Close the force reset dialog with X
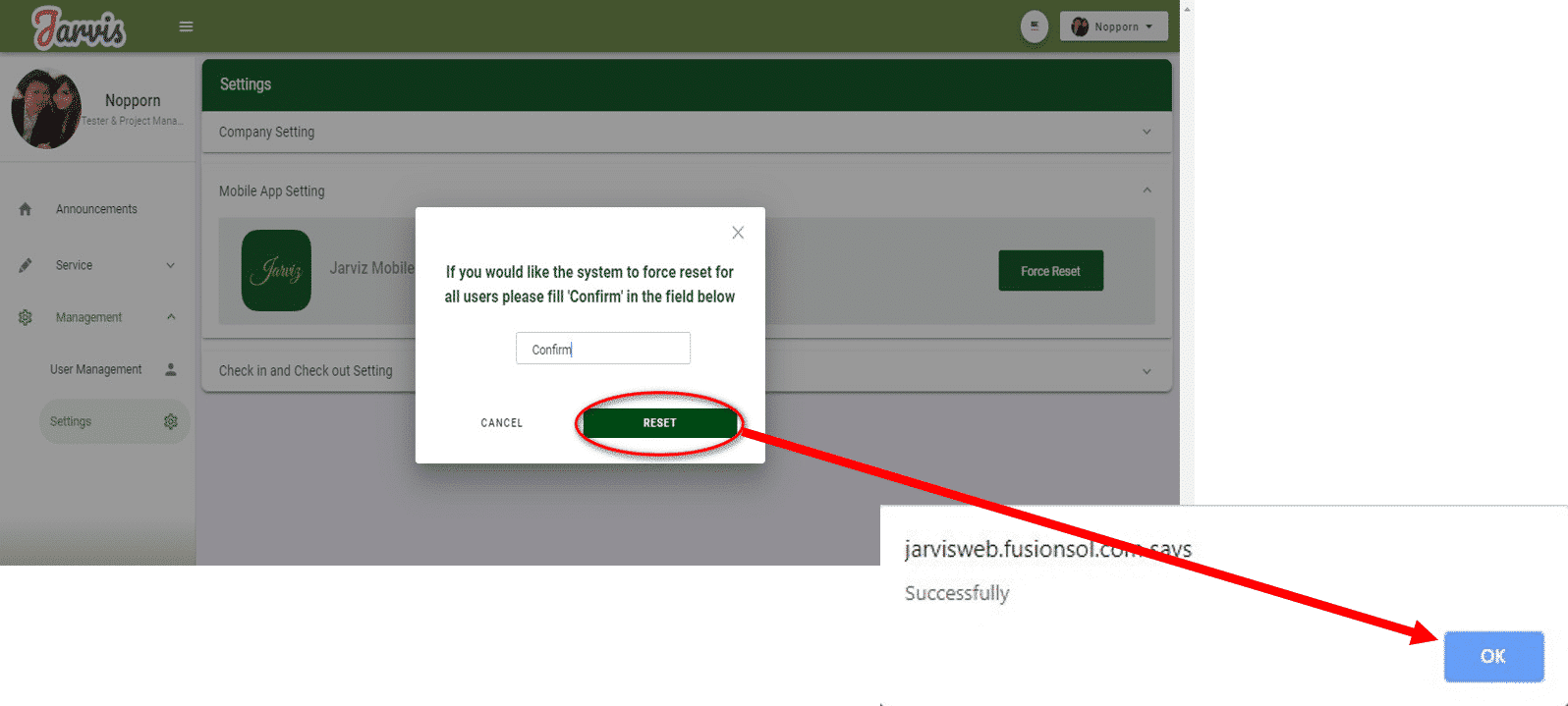Viewport: 1568px width, 706px height. (x=738, y=233)
